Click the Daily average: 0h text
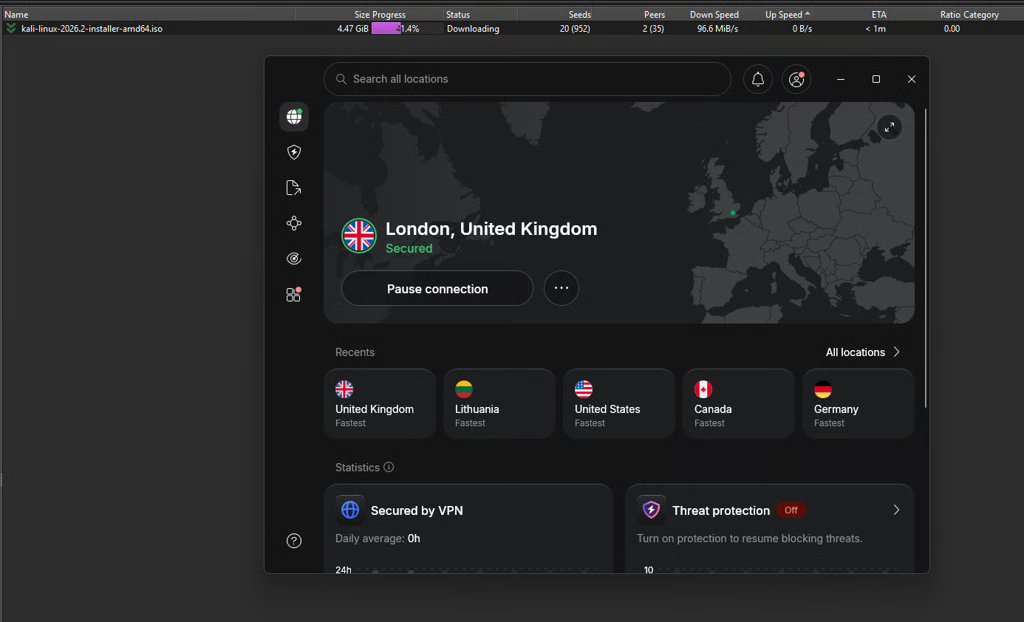 coord(377,538)
